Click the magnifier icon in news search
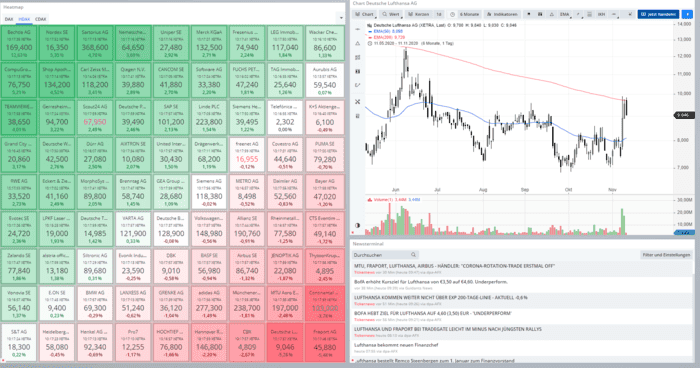The image size is (700, 368). [413, 255]
